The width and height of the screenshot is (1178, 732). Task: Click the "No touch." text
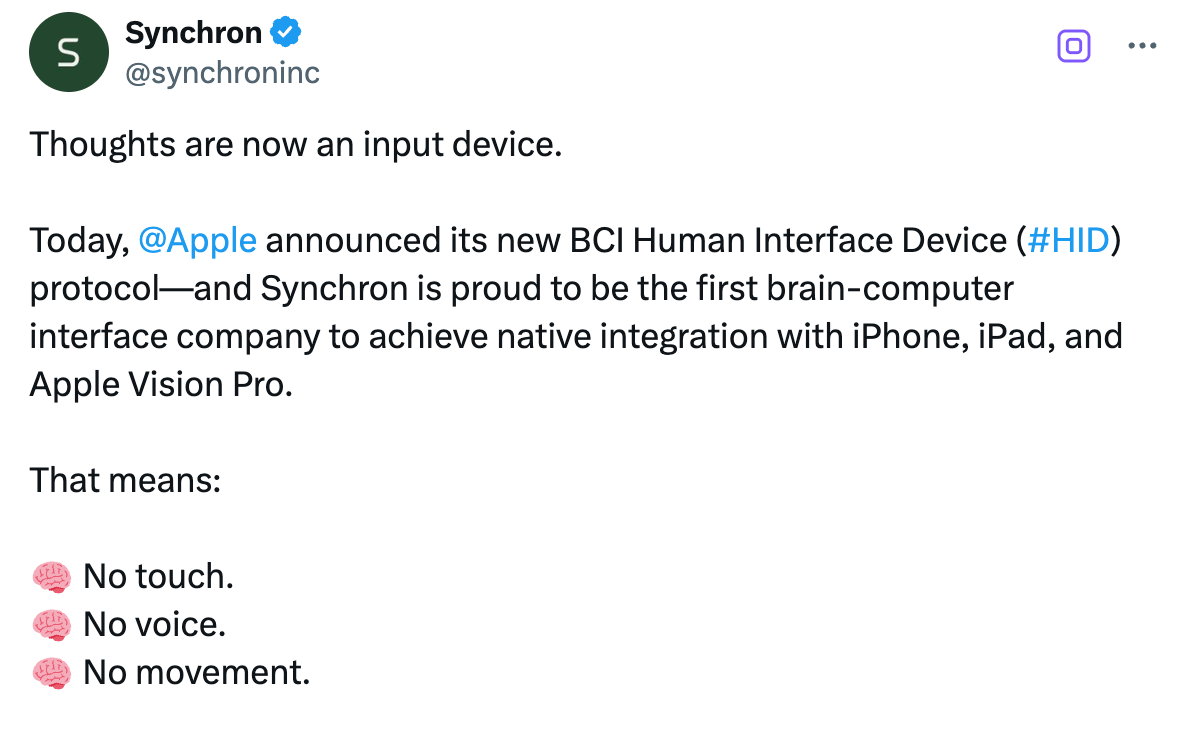158,577
